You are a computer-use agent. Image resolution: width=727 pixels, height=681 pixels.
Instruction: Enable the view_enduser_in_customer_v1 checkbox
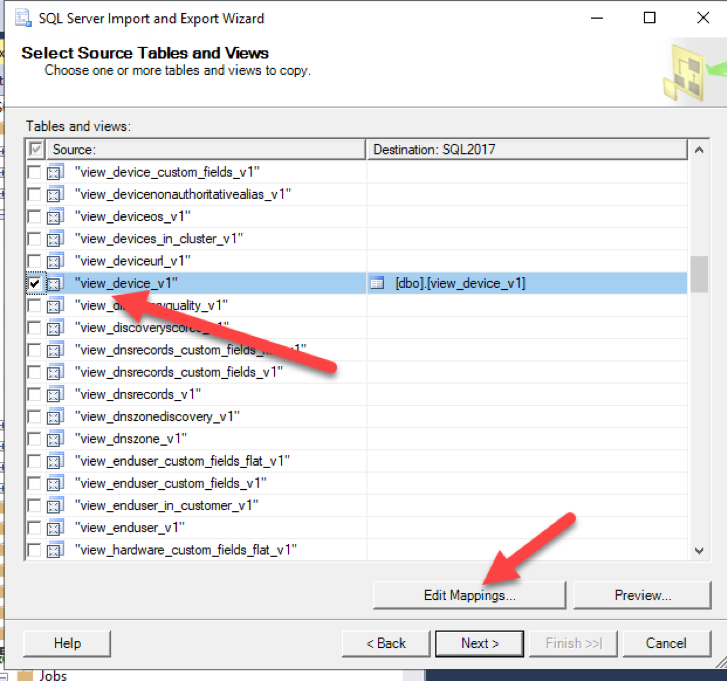tap(35, 505)
